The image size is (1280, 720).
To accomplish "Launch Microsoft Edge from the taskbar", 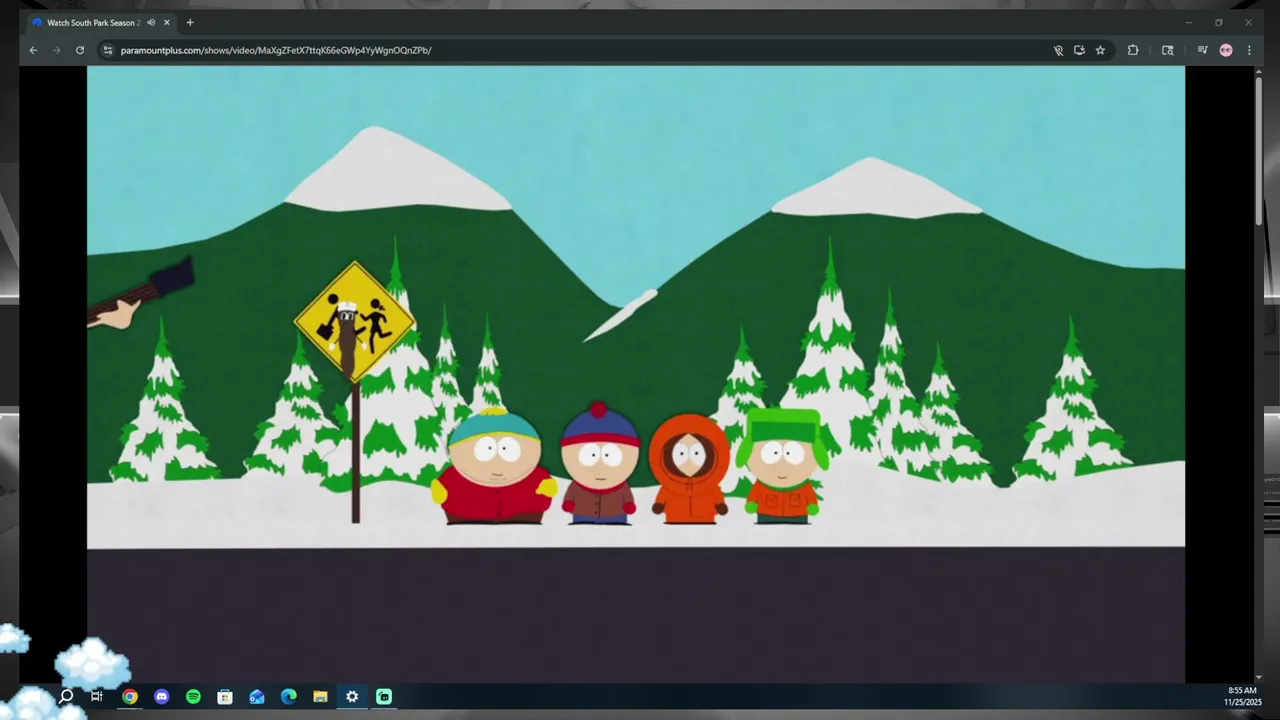I will (289, 696).
